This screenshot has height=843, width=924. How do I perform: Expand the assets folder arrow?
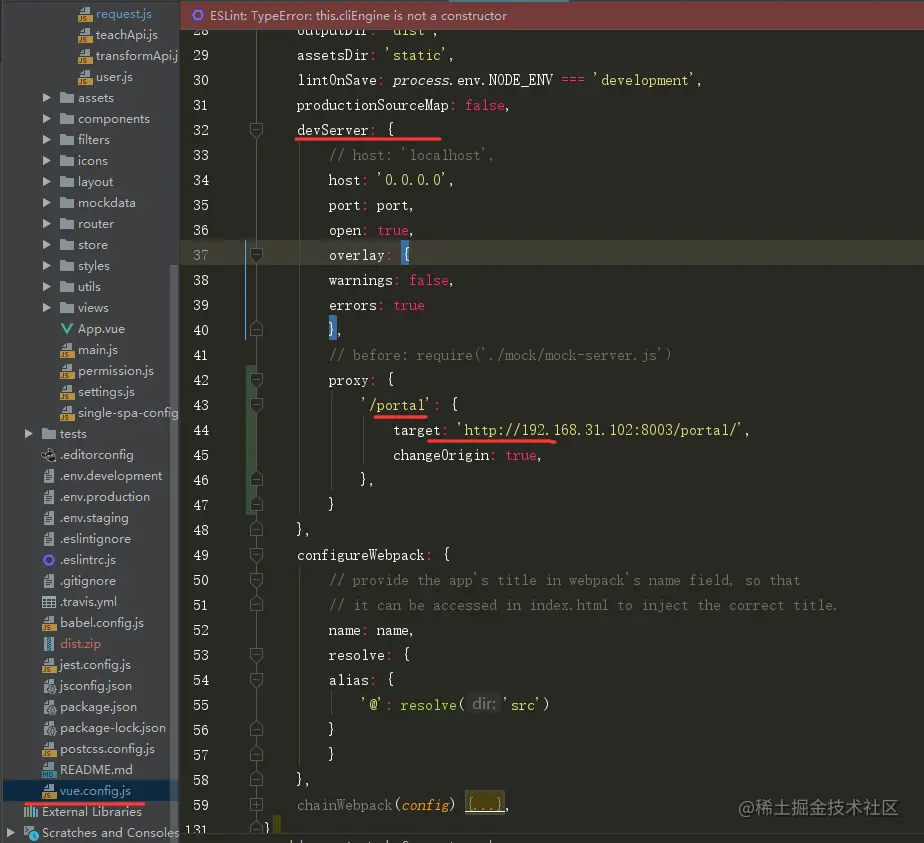point(47,98)
